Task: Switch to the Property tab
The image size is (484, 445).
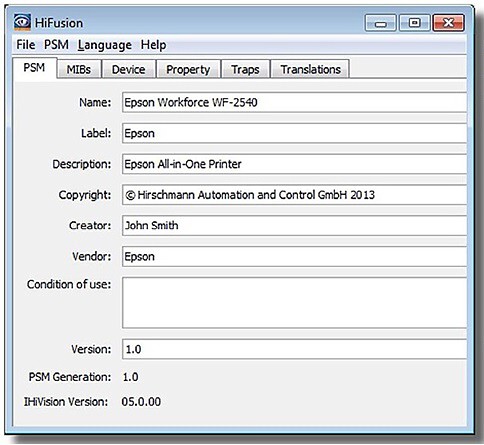Action: (x=188, y=69)
